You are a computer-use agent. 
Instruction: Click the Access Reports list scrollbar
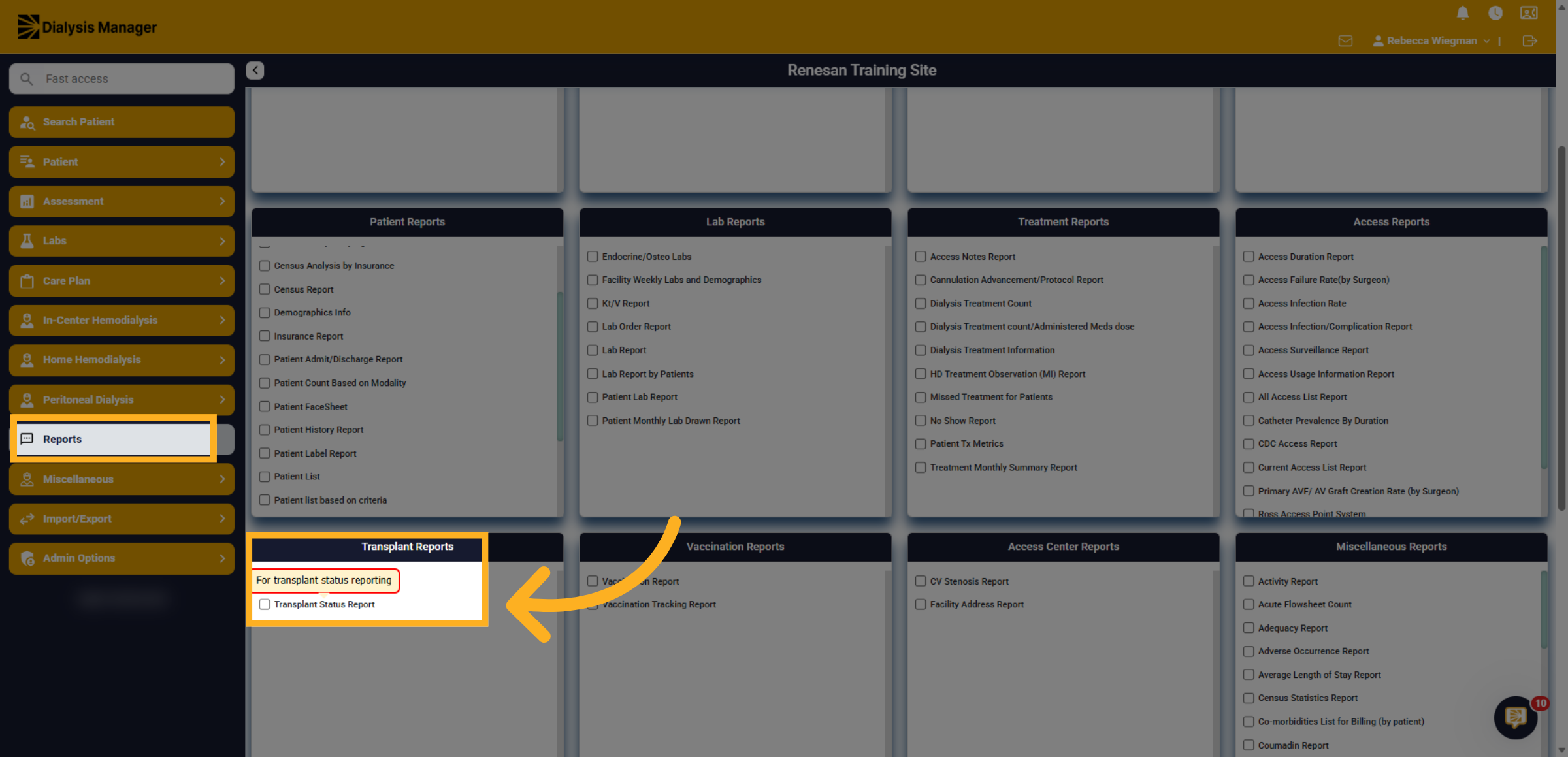1543,357
